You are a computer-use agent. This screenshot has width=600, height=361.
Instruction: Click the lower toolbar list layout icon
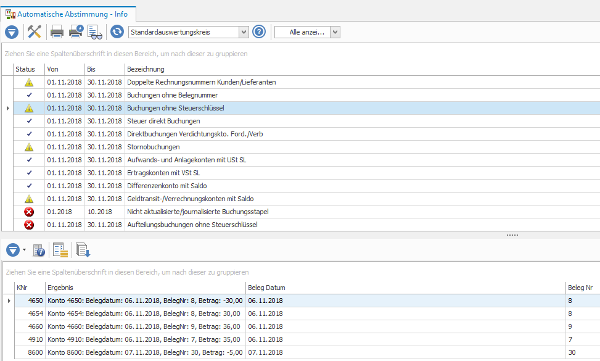coord(60,250)
